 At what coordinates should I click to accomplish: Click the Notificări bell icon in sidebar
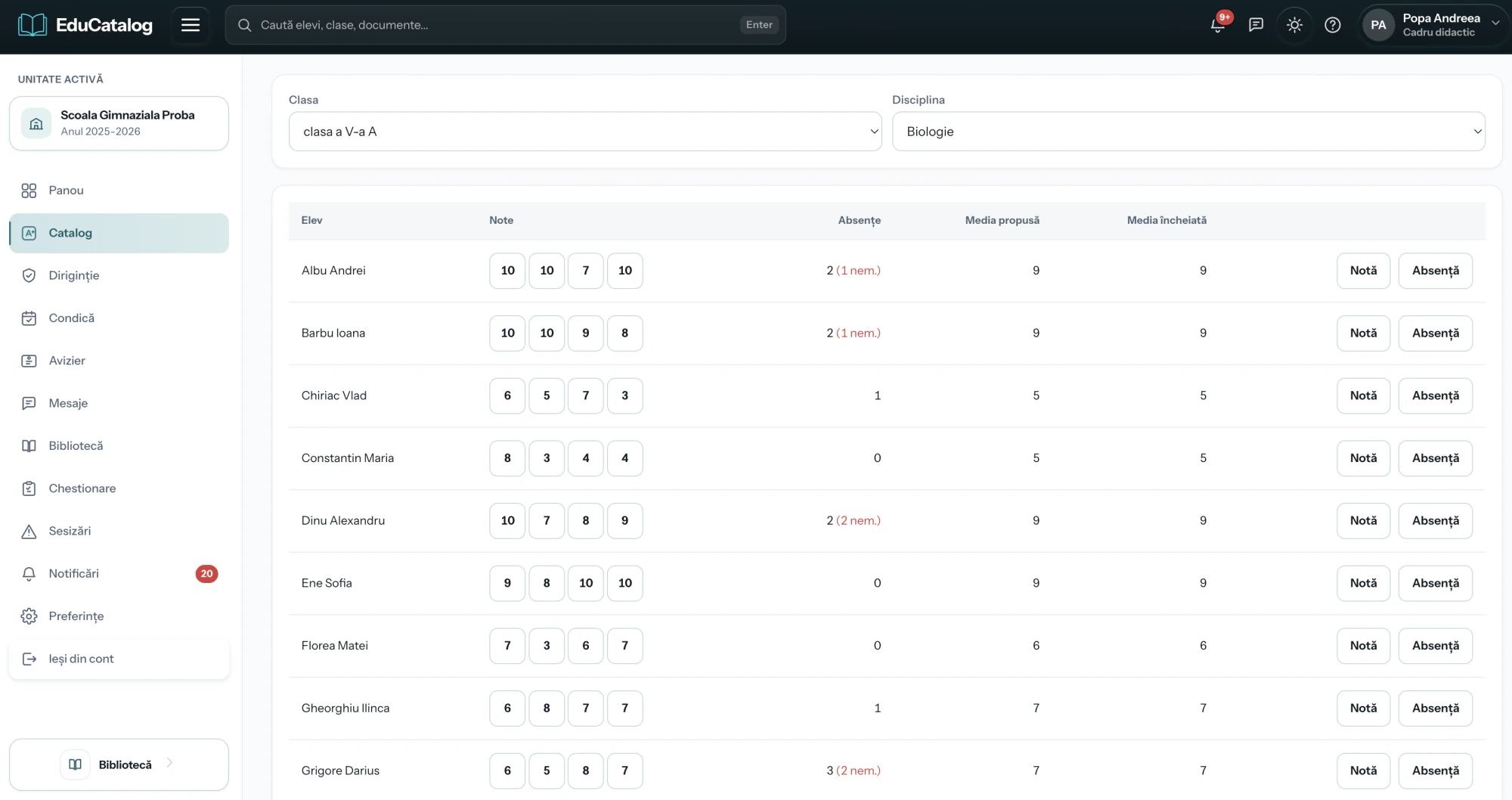click(x=29, y=574)
